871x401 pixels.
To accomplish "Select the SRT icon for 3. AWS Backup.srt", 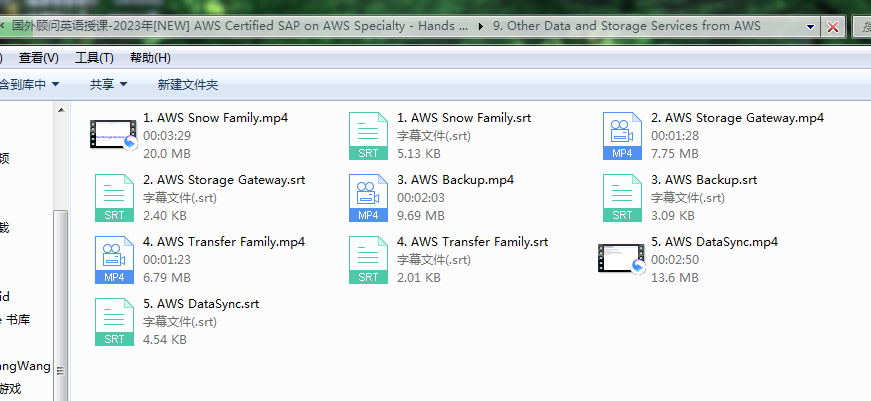I will (622, 198).
